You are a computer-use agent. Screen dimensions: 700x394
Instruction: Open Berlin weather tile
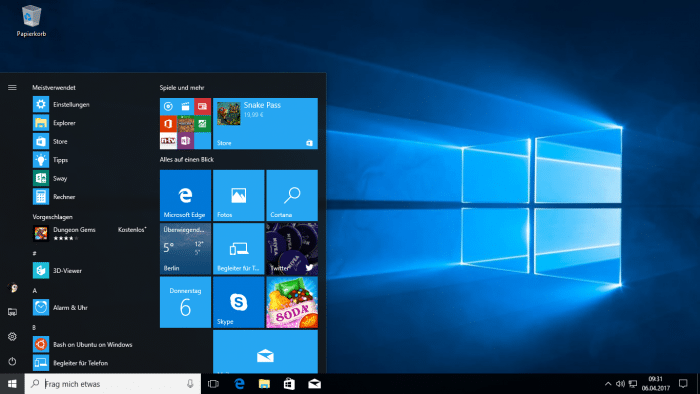185,249
